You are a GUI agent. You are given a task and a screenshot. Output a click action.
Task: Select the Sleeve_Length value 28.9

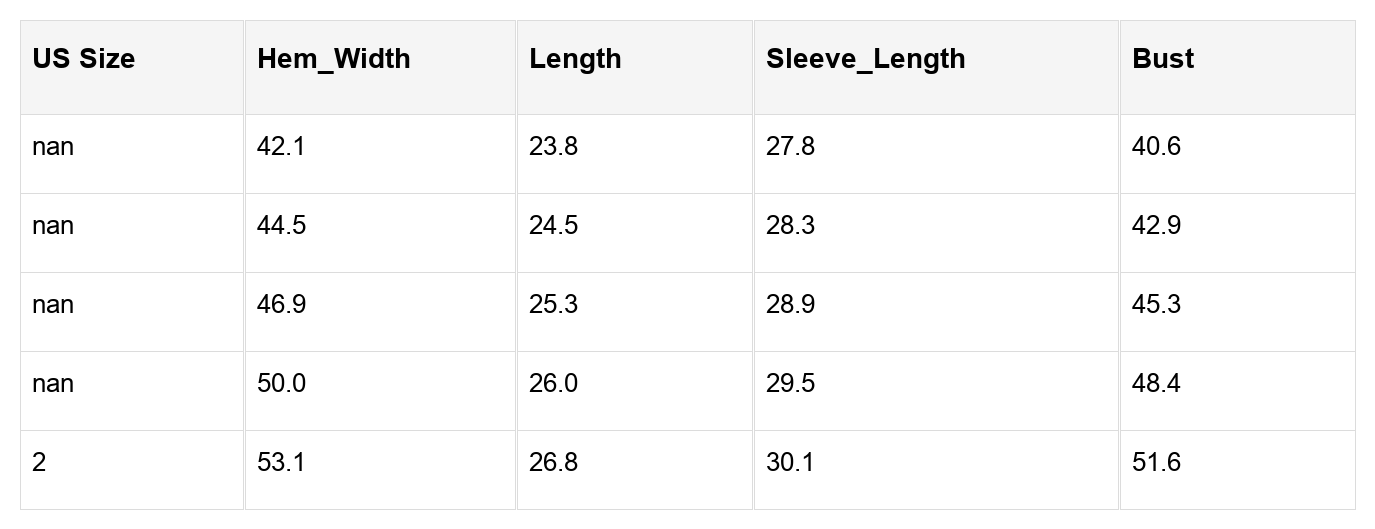[x=790, y=305]
